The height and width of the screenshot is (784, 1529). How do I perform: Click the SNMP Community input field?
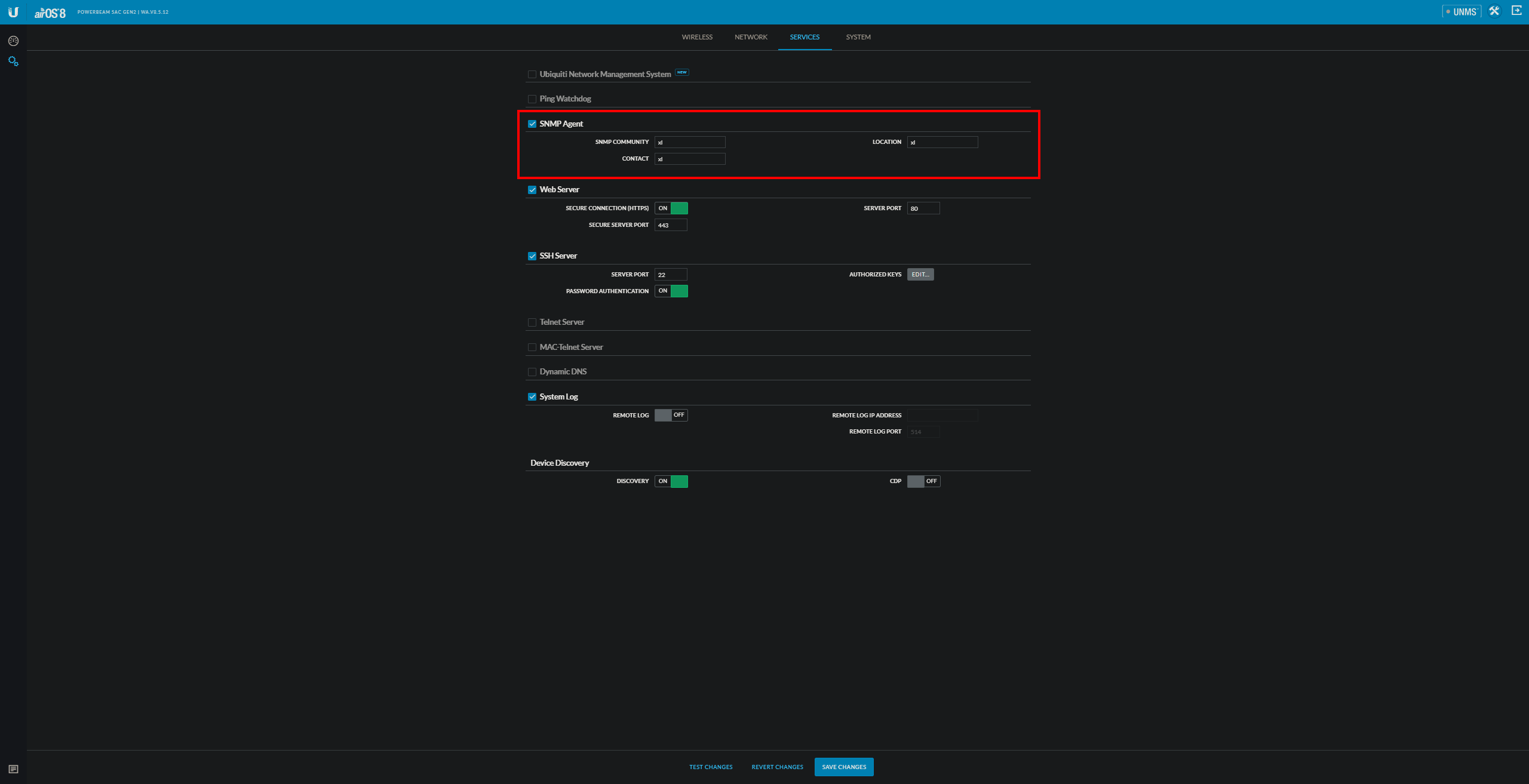[x=690, y=142]
